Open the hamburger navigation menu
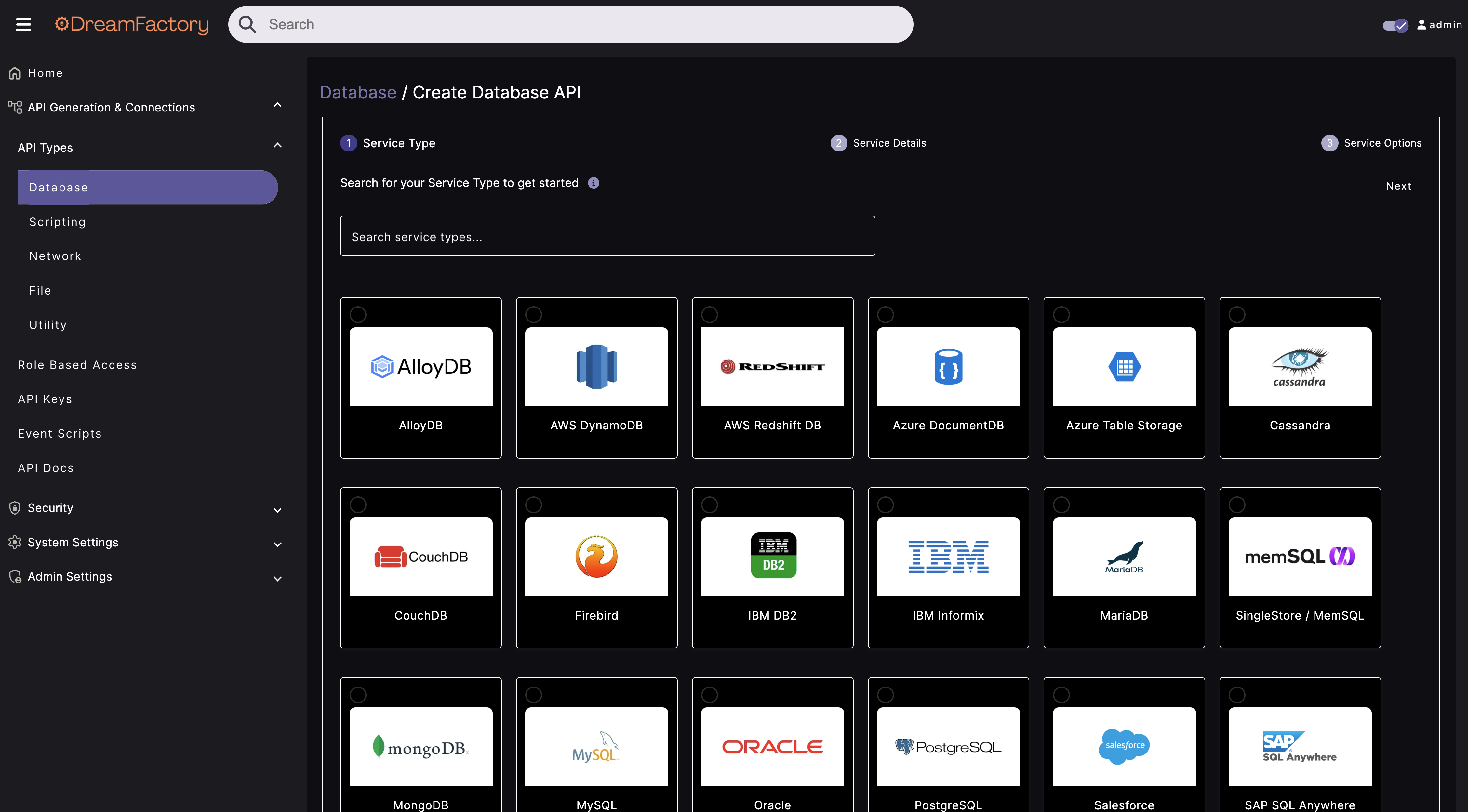 click(x=23, y=24)
